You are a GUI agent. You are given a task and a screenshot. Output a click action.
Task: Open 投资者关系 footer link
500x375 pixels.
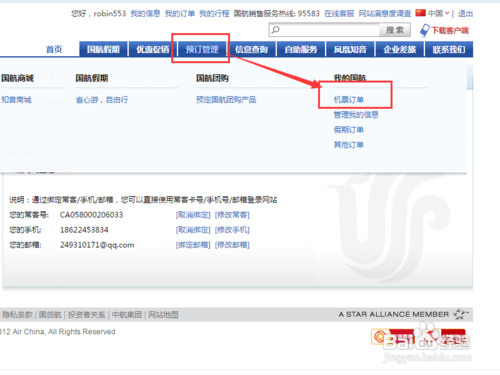[x=86, y=315]
